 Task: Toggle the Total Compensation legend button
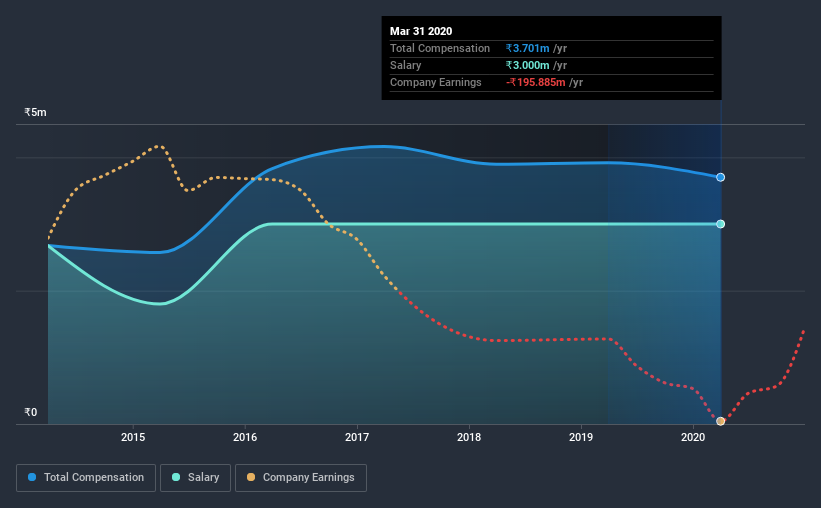point(86,478)
